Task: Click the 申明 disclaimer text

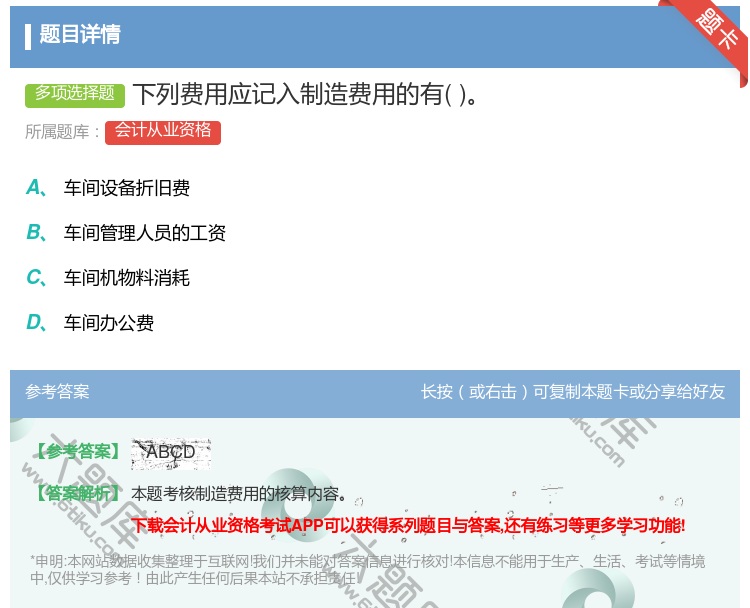Action: 367,569
